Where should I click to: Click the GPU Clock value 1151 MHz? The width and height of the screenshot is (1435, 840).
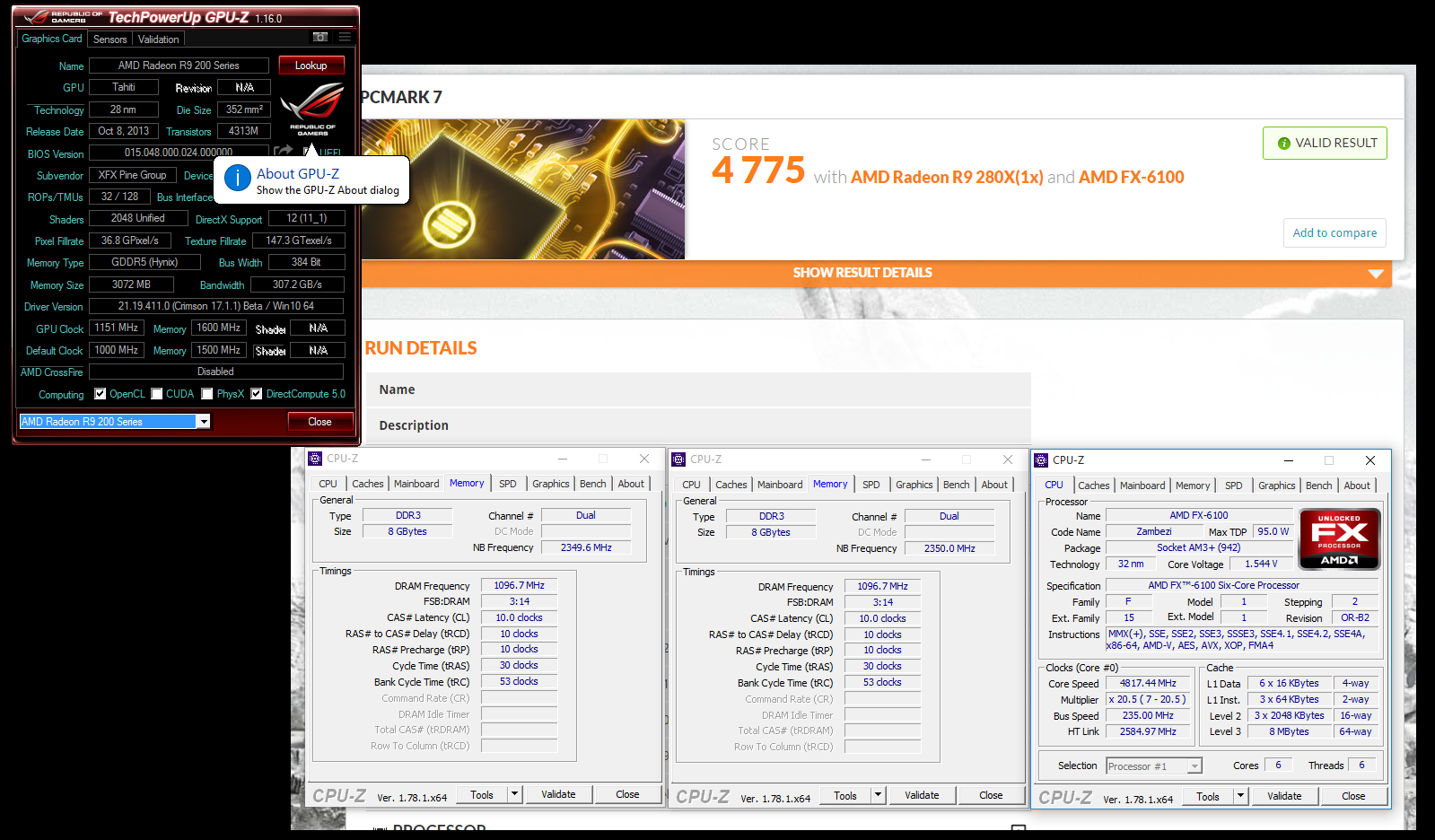(x=117, y=328)
